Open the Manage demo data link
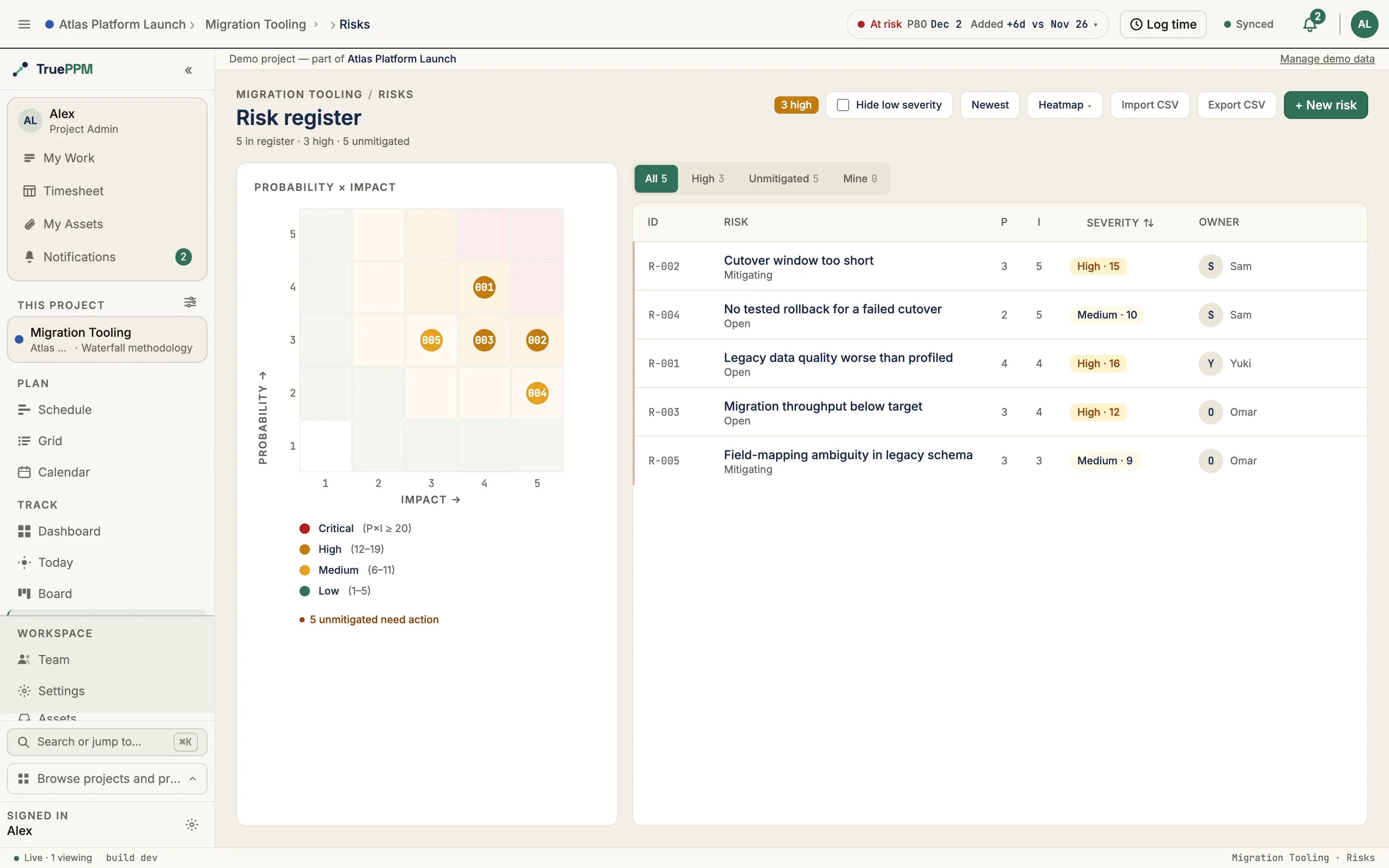Screen dimensions: 1389x868 click(x=1327, y=59)
